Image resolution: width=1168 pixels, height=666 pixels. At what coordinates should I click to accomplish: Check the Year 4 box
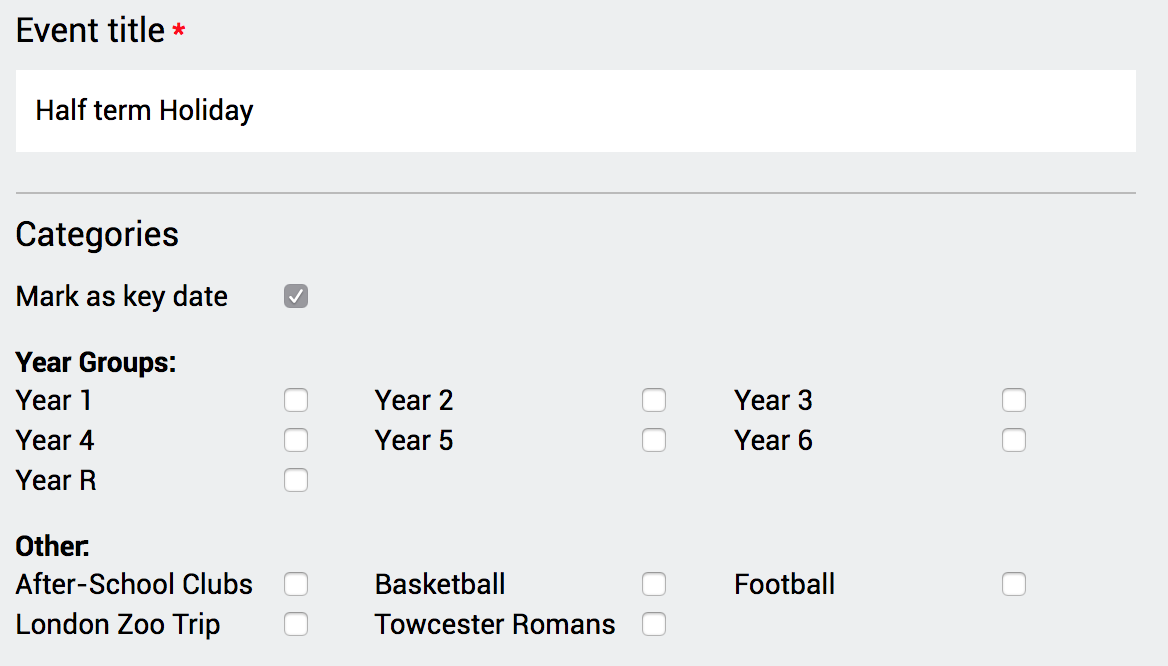click(x=296, y=441)
